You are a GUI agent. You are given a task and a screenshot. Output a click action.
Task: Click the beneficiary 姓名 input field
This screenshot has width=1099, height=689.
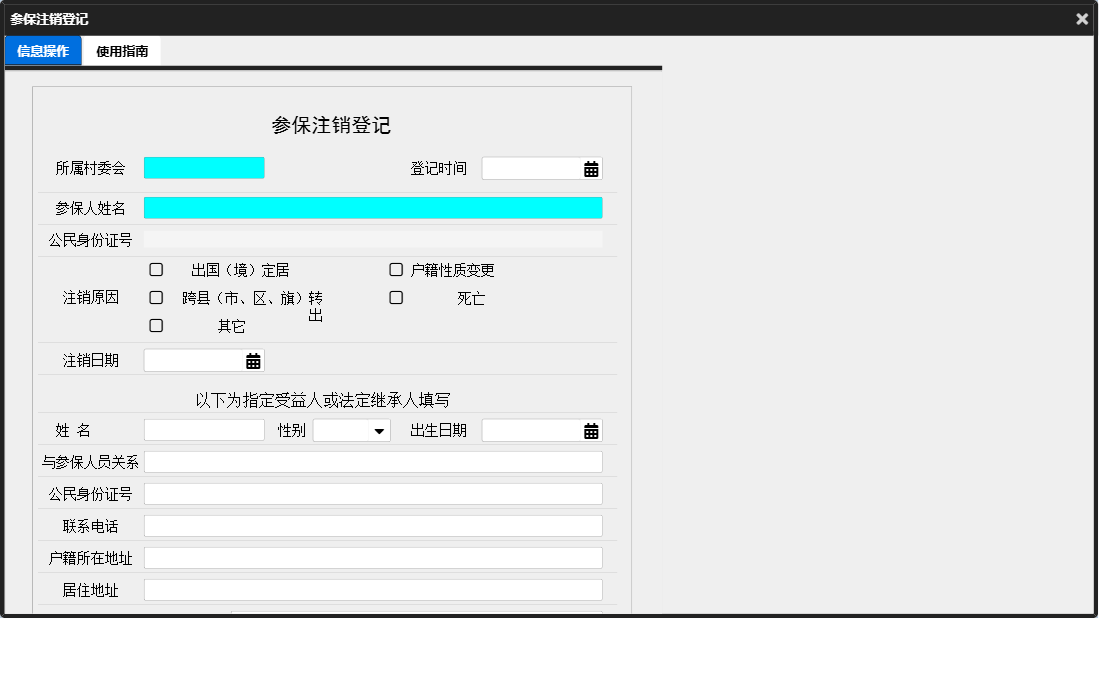(203, 429)
